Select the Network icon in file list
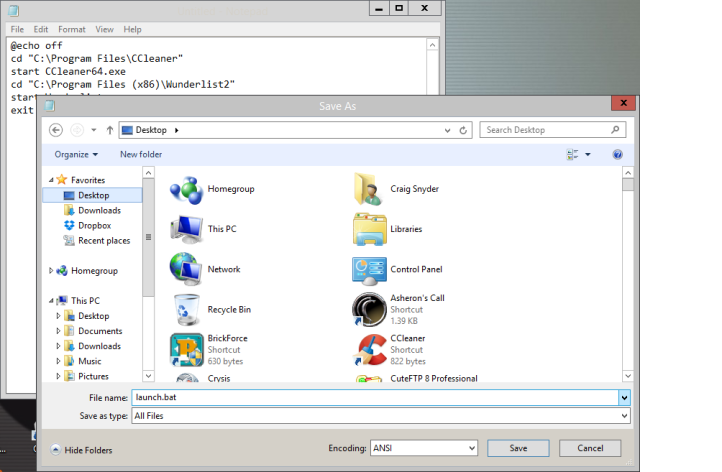Viewport: 722px width, 472px height. 186,269
